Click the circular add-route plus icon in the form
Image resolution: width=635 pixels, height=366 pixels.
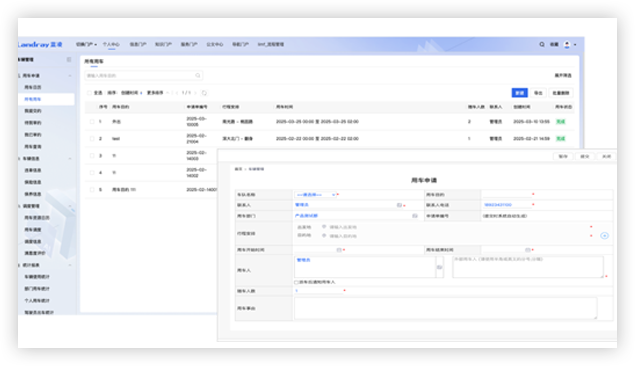pyautogui.click(x=604, y=236)
